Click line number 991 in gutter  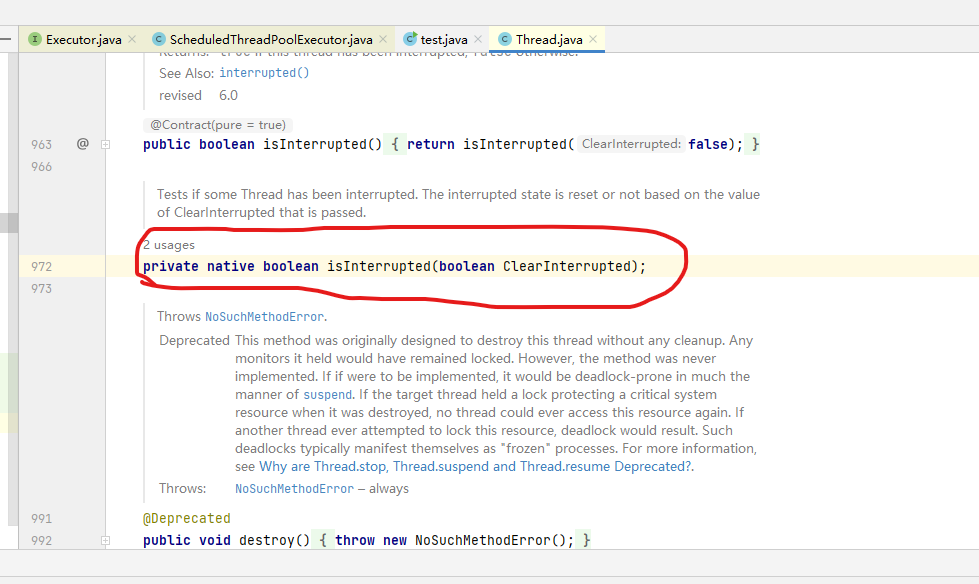41,518
